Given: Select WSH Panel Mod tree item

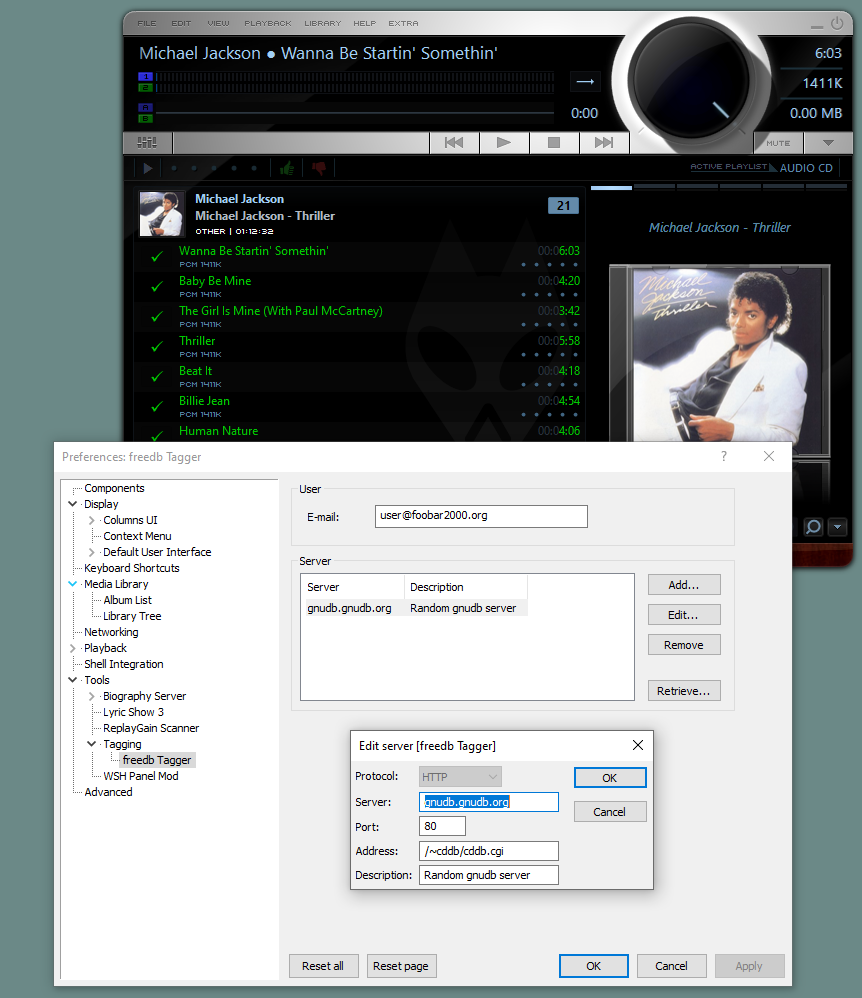Looking at the screenshot, I should (141, 776).
